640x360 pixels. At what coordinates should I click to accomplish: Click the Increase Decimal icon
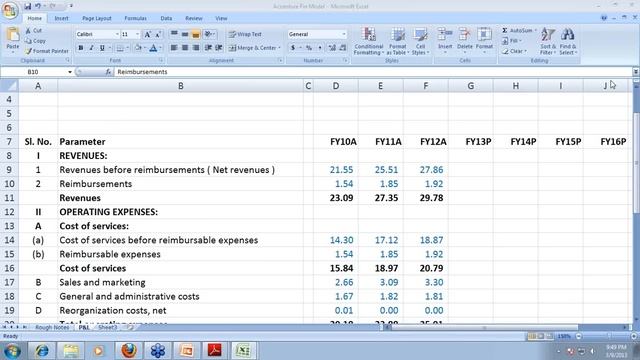[332, 48]
